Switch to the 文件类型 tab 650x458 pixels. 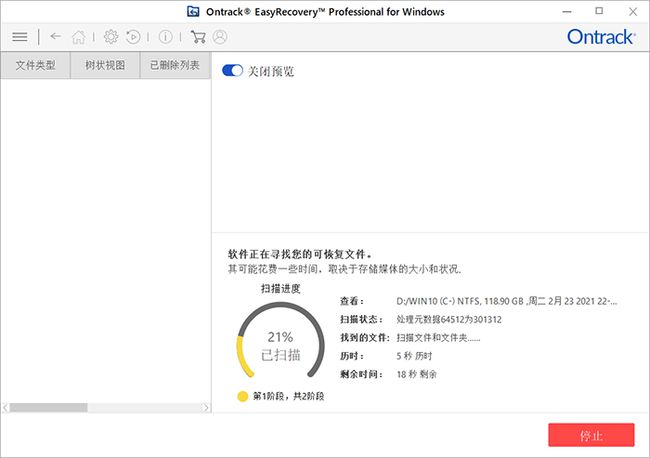pyautogui.click(x=35, y=65)
